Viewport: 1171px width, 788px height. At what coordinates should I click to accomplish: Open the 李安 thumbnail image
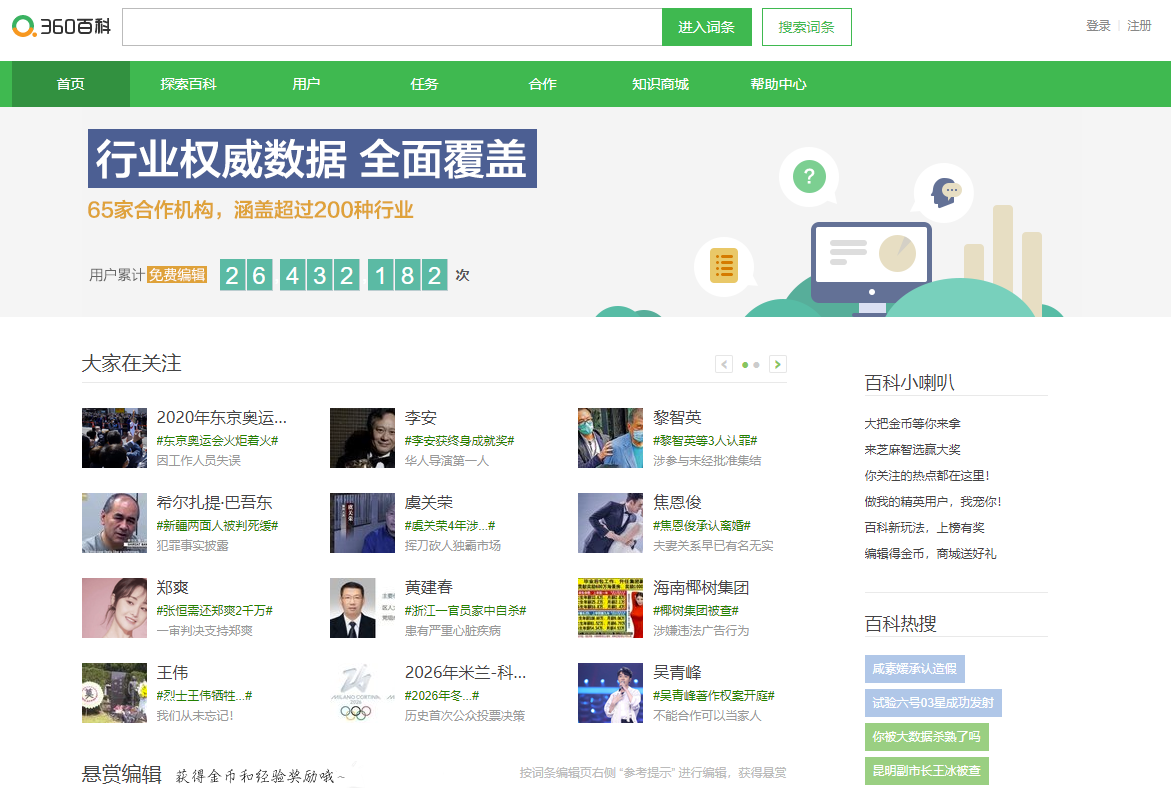point(362,438)
